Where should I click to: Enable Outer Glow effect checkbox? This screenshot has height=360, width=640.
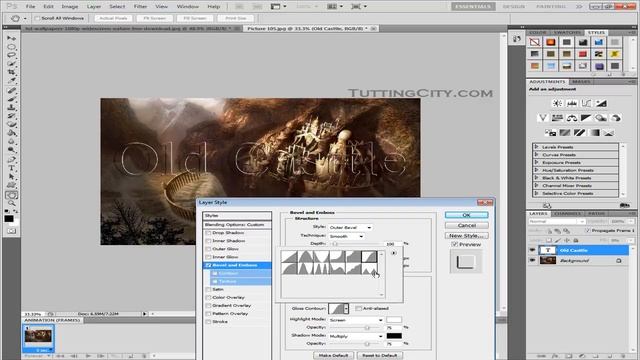(x=209, y=249)
